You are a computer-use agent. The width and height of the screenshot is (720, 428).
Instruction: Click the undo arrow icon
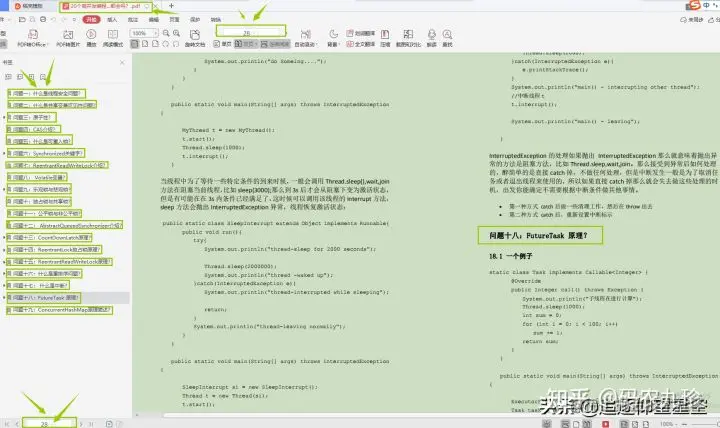[53, 20]
